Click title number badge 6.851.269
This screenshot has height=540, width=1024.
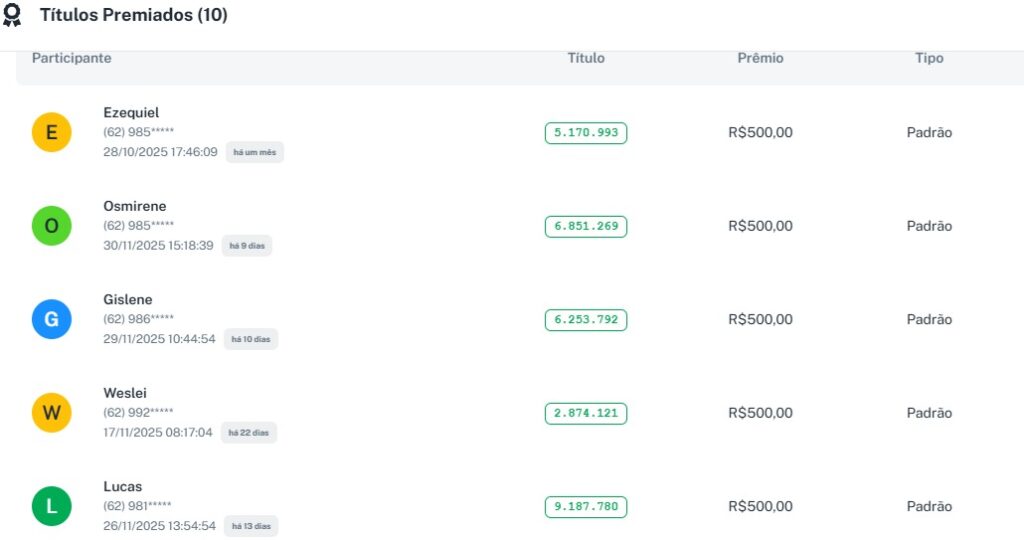[586, 226]
